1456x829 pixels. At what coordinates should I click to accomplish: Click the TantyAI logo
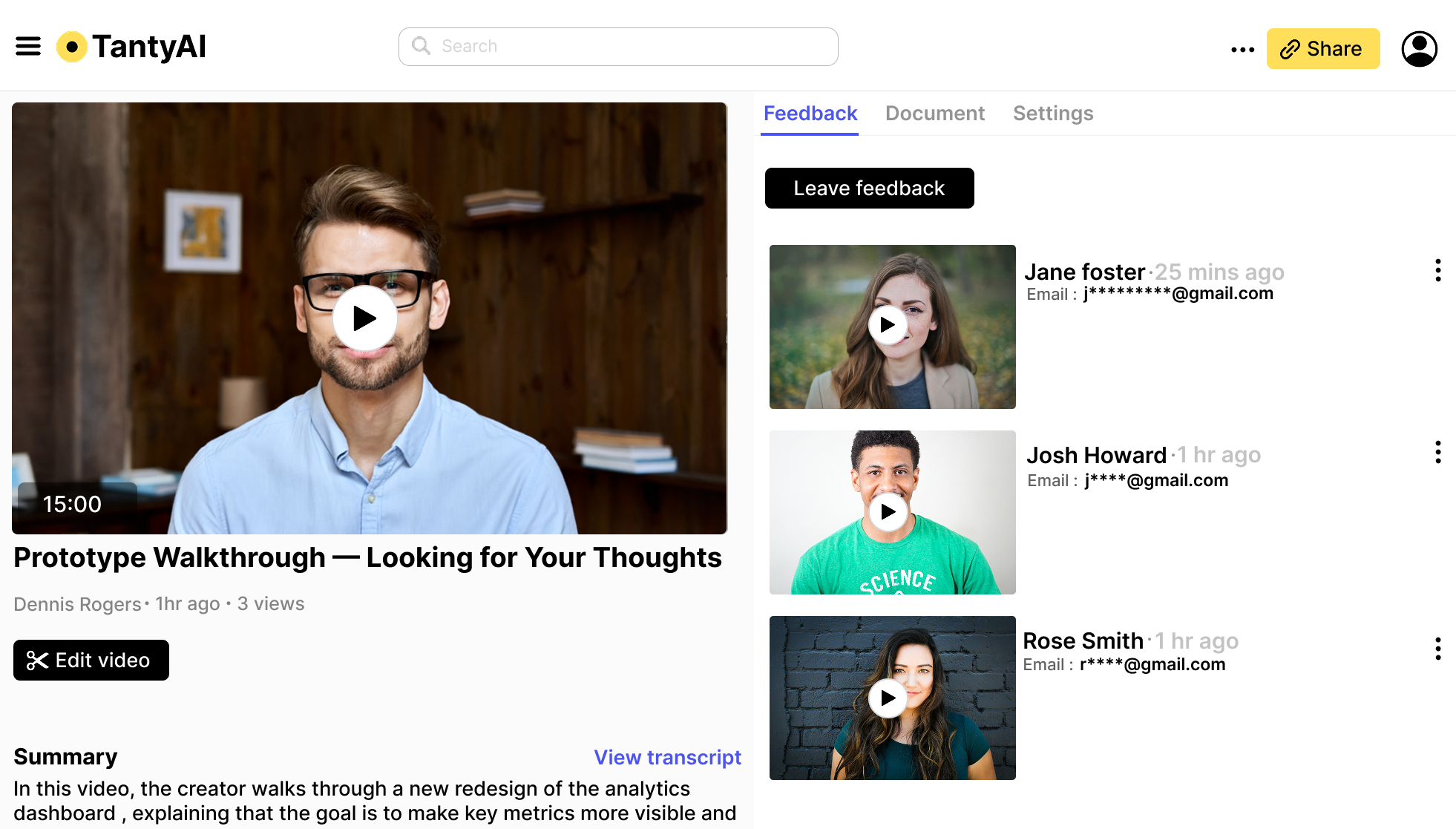132,47
